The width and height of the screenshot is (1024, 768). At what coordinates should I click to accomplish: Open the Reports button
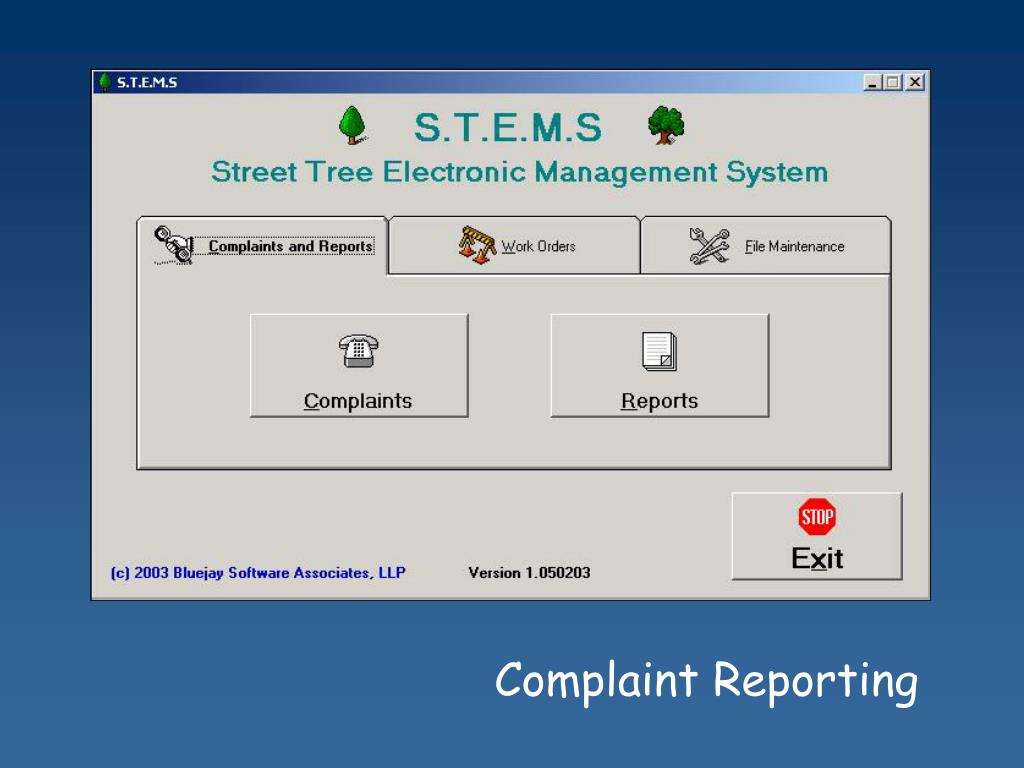(x=660, y=365)
